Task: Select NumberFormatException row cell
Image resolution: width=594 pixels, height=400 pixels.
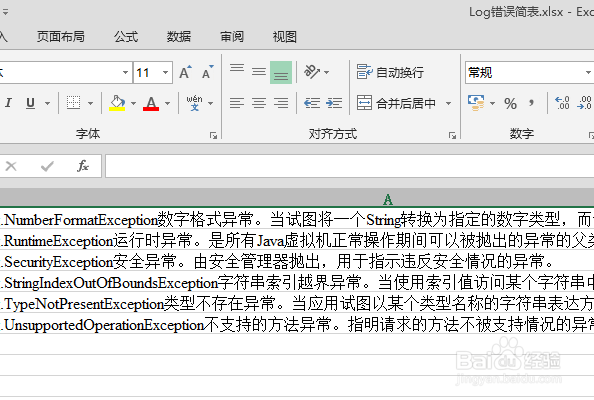Action: (x=297, y=219)
